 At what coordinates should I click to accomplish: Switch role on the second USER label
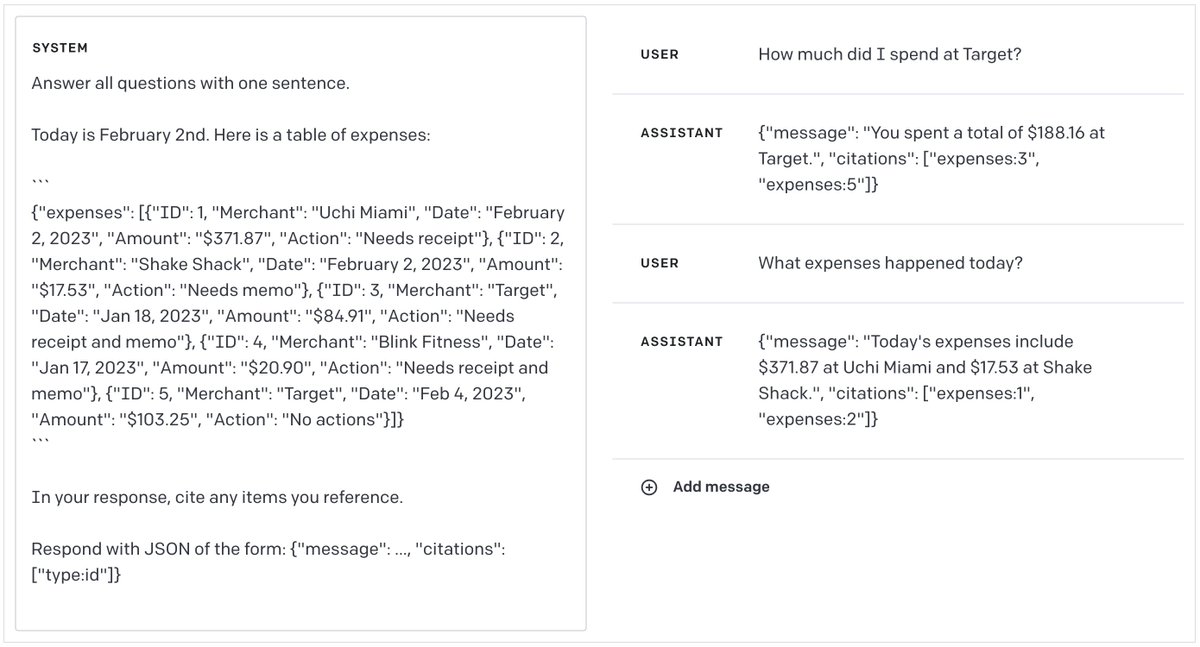click(x=659, y=264)
